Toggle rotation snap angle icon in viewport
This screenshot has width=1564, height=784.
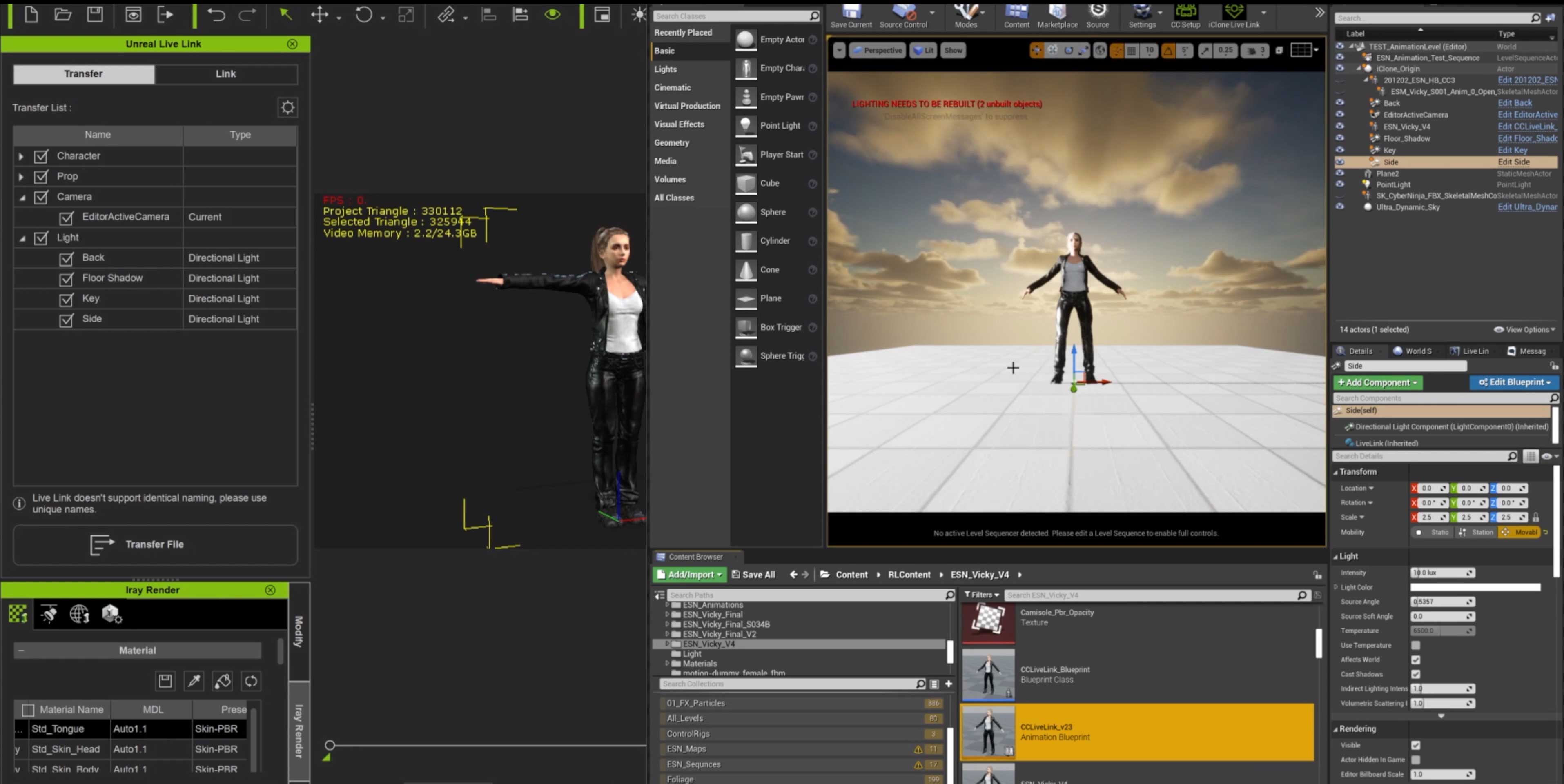pyautogui.click(x=1168, y=50)
